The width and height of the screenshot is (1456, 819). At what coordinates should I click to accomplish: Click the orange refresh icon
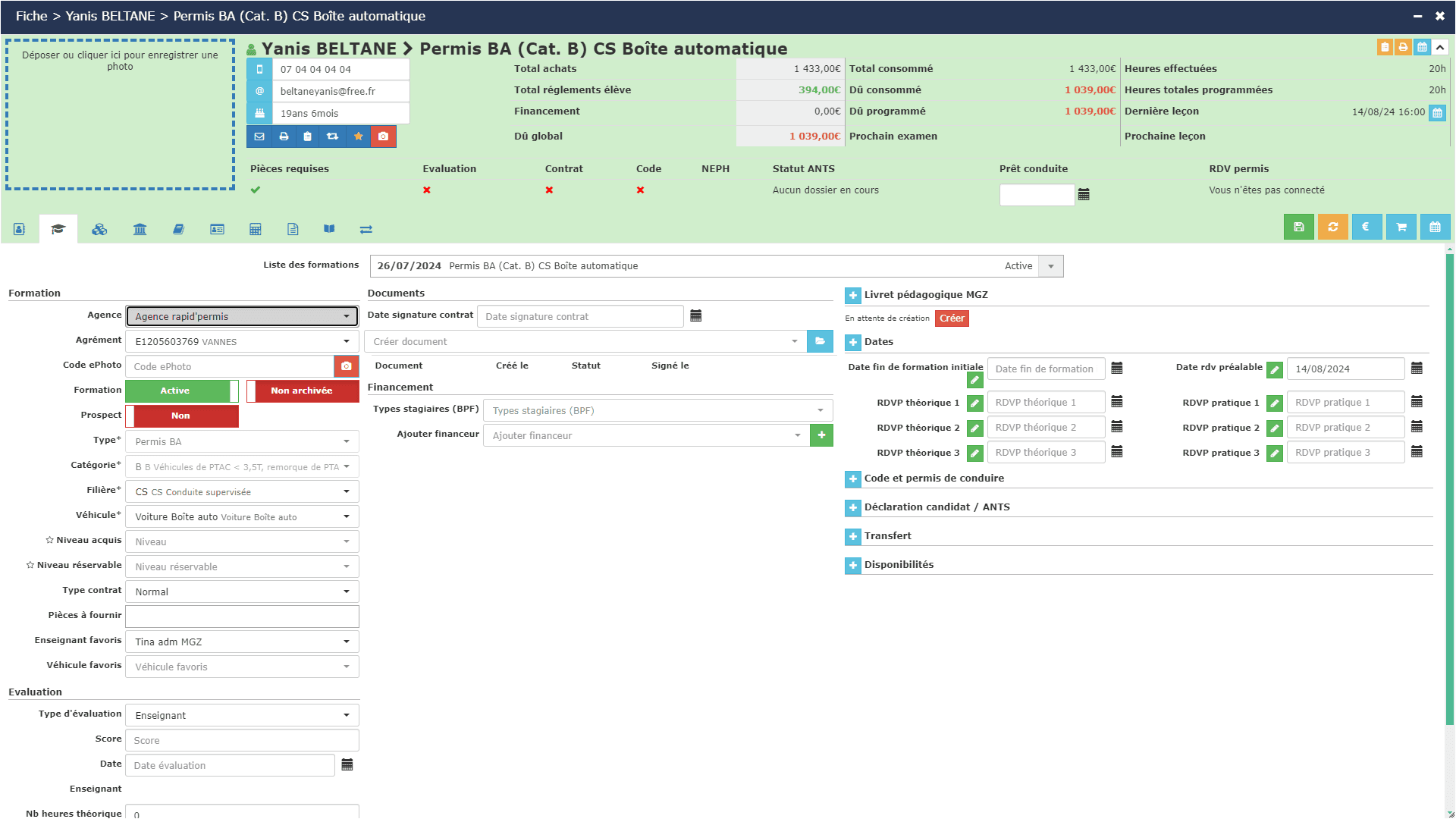click(1332, 227)
